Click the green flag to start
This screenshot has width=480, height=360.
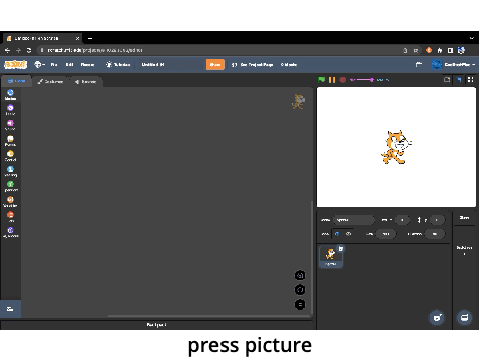(322, 80)
